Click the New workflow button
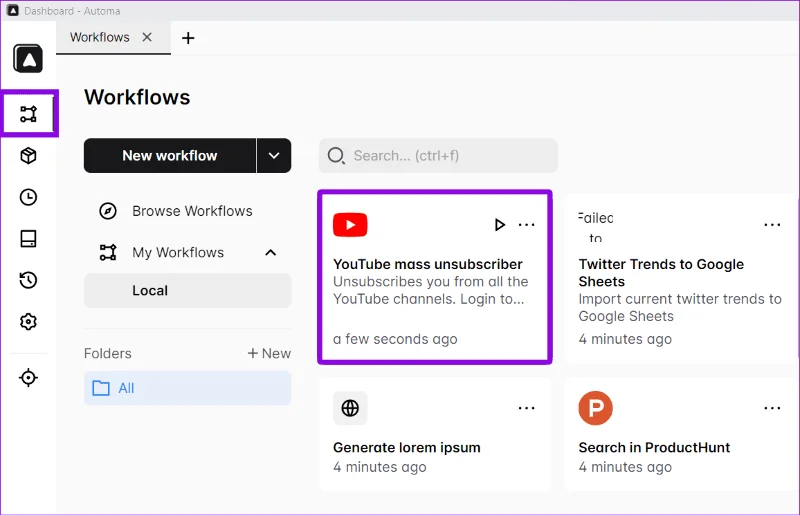The image size is (800, 516). pos(170,156)
